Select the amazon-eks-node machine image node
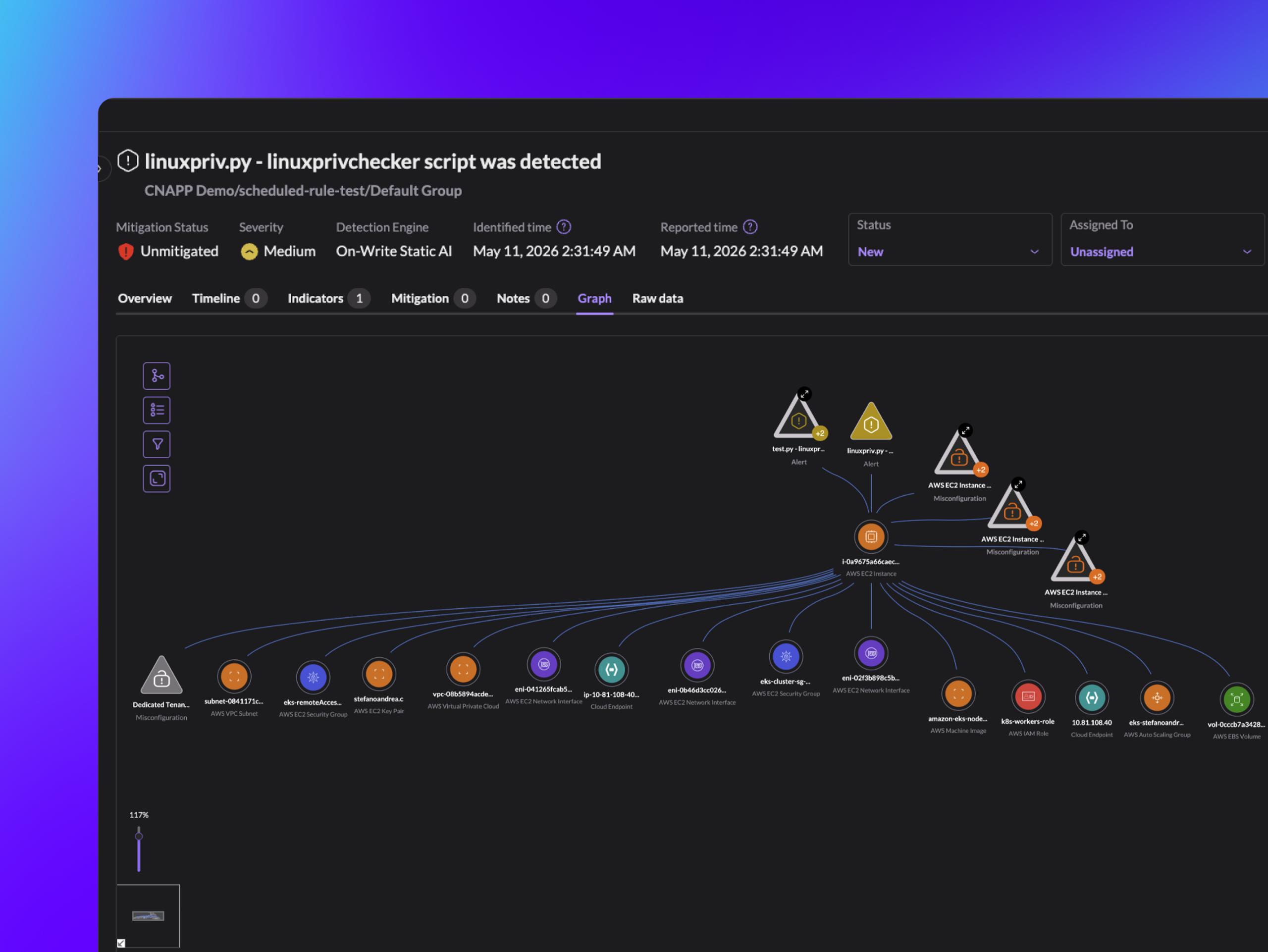The height and width of the screenshot is (952, 1268). [x=958, y=694]
